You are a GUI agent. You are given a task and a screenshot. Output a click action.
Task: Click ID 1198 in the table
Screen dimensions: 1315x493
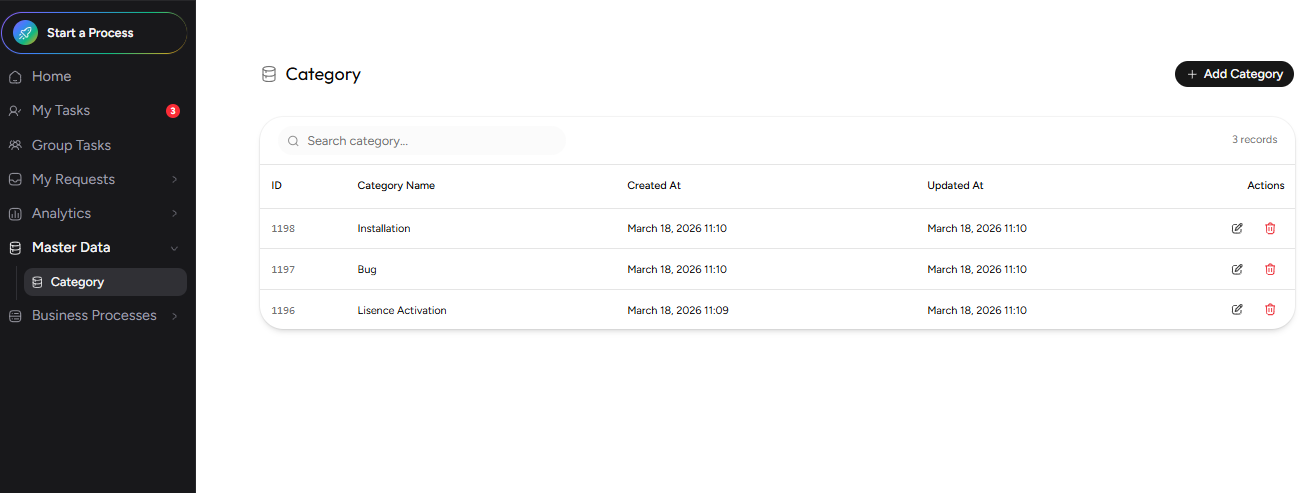(283, 229)
